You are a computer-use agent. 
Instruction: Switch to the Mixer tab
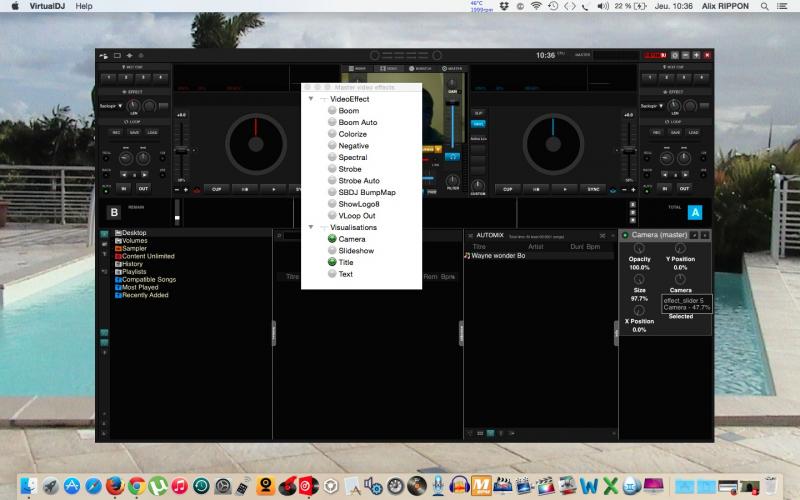tap(357, 68)
